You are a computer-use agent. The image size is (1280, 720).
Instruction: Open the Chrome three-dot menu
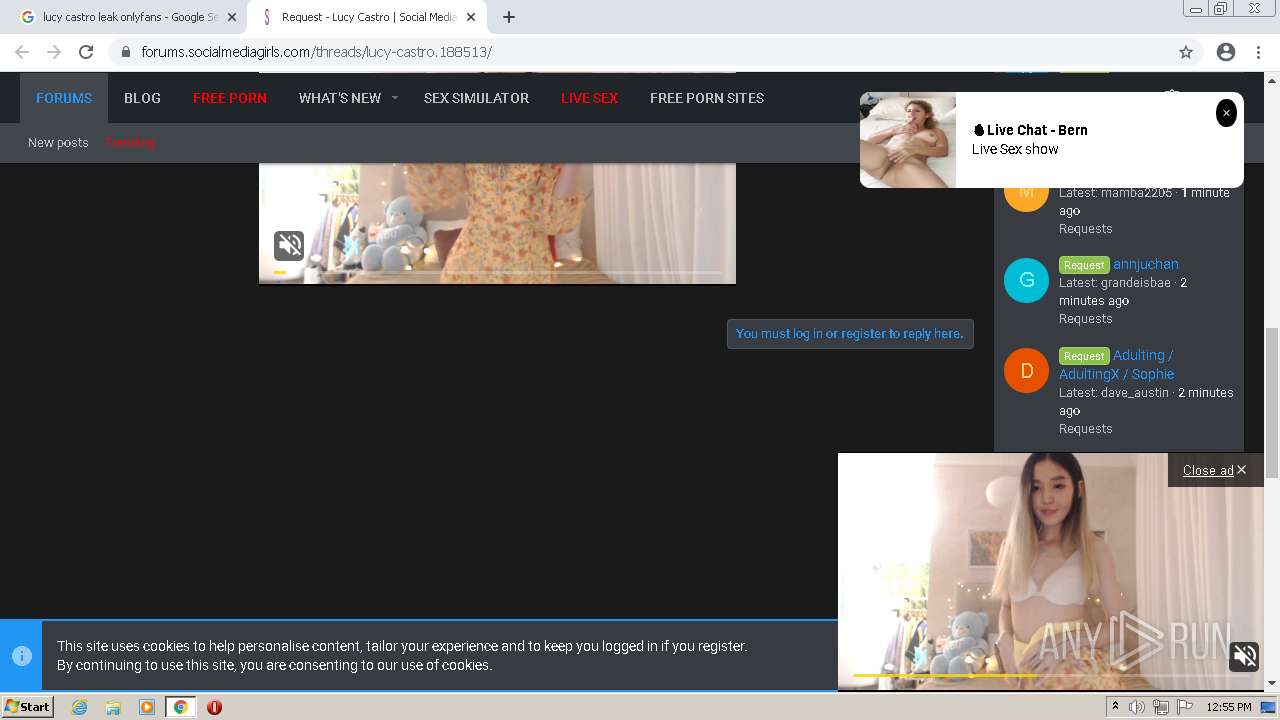(1259, 52)
